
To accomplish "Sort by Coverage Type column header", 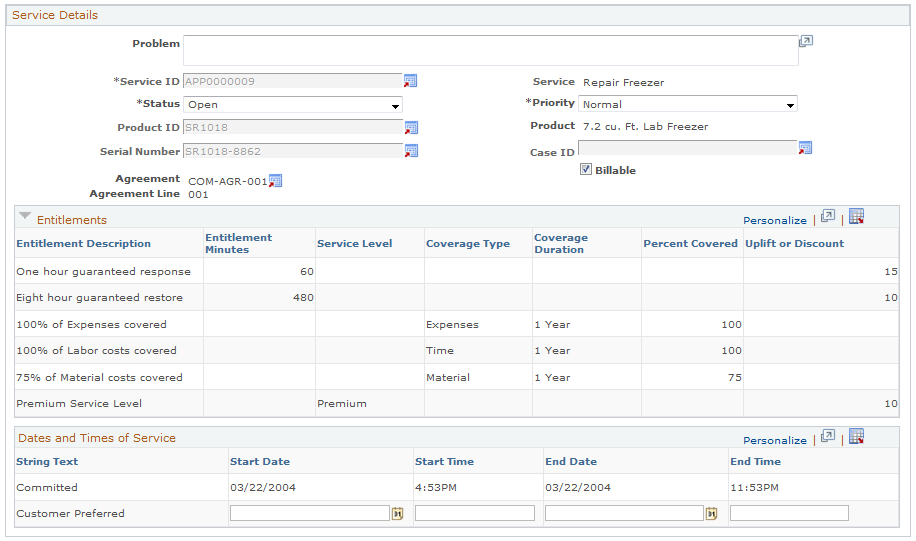I will (468, 244).
